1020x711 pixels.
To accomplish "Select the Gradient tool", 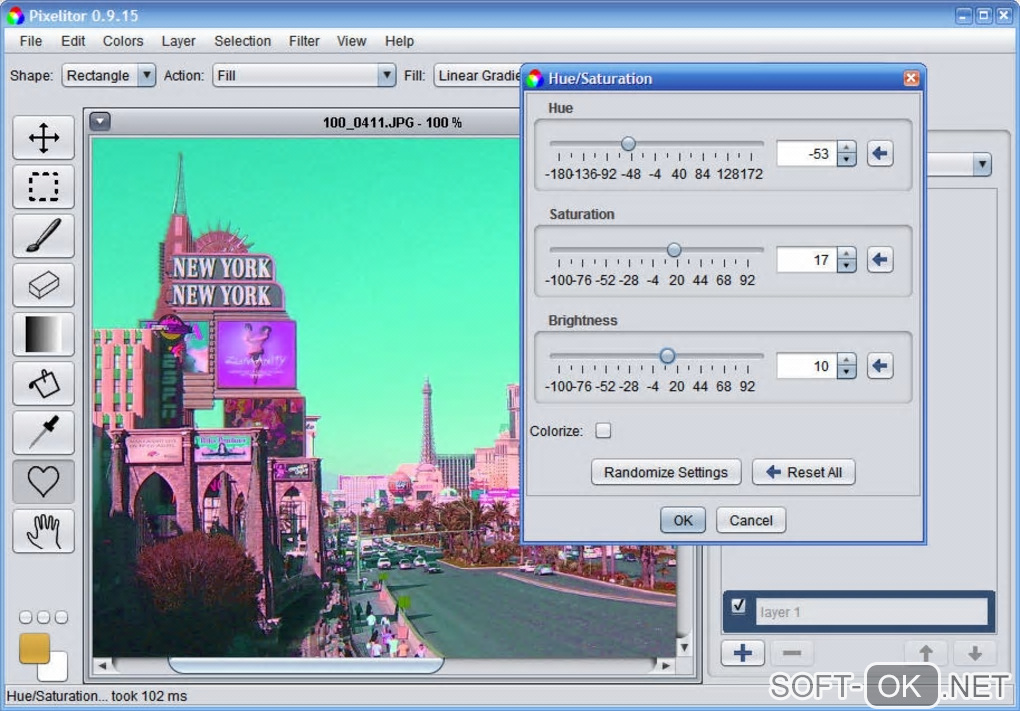I will [44, 334].
